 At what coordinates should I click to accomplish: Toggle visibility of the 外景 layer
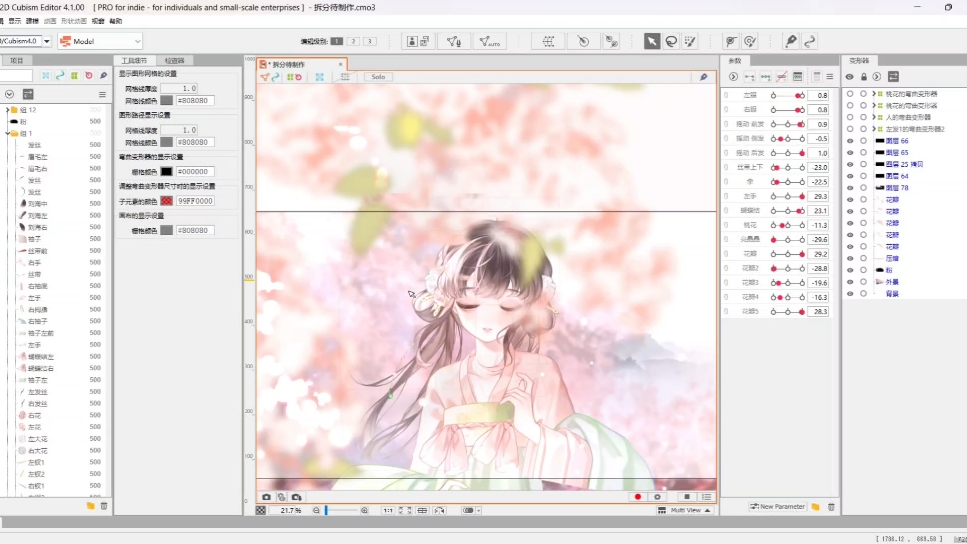click(850, 282)
